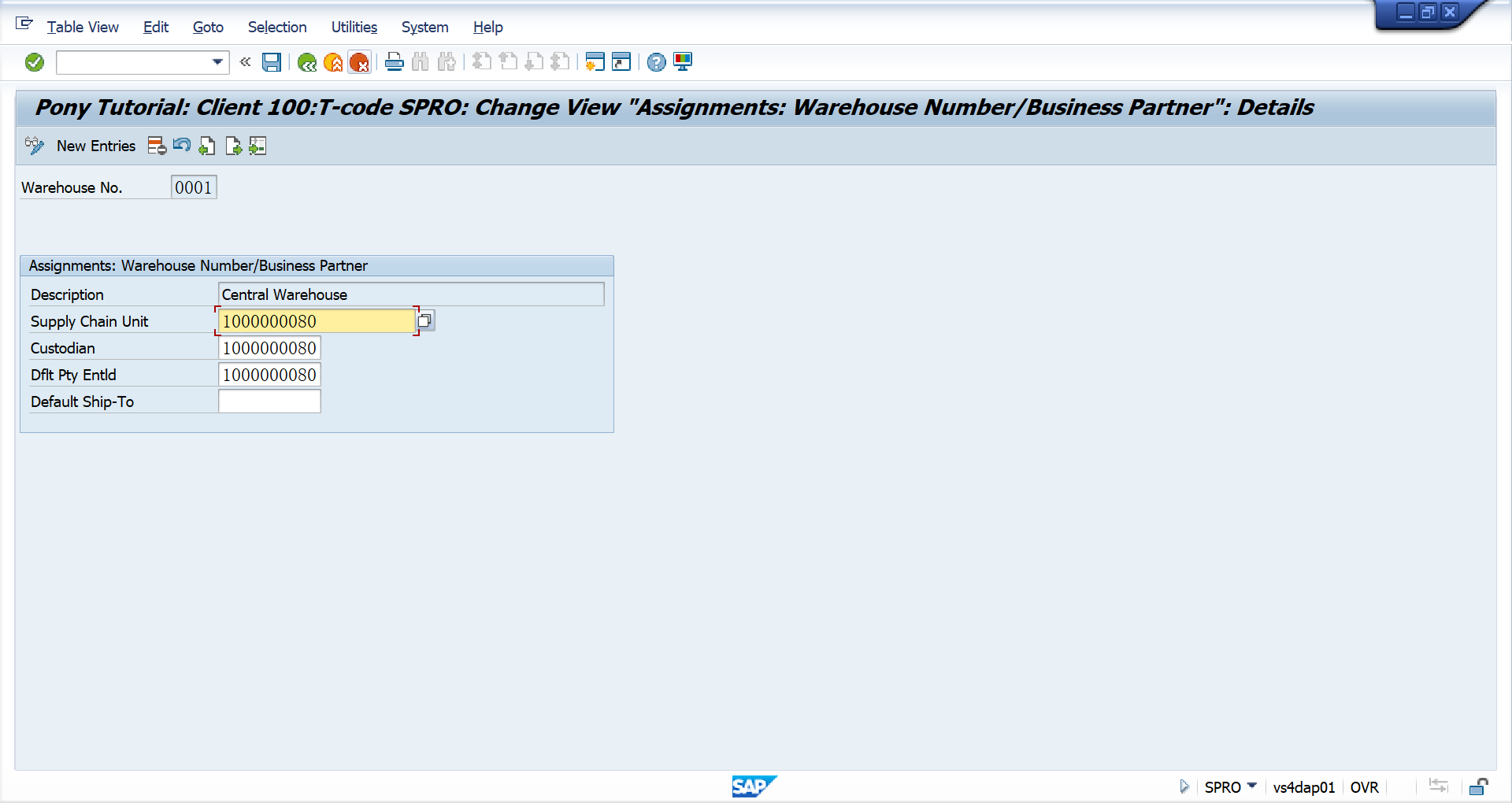Click the Undo change icon

(181, 146)
